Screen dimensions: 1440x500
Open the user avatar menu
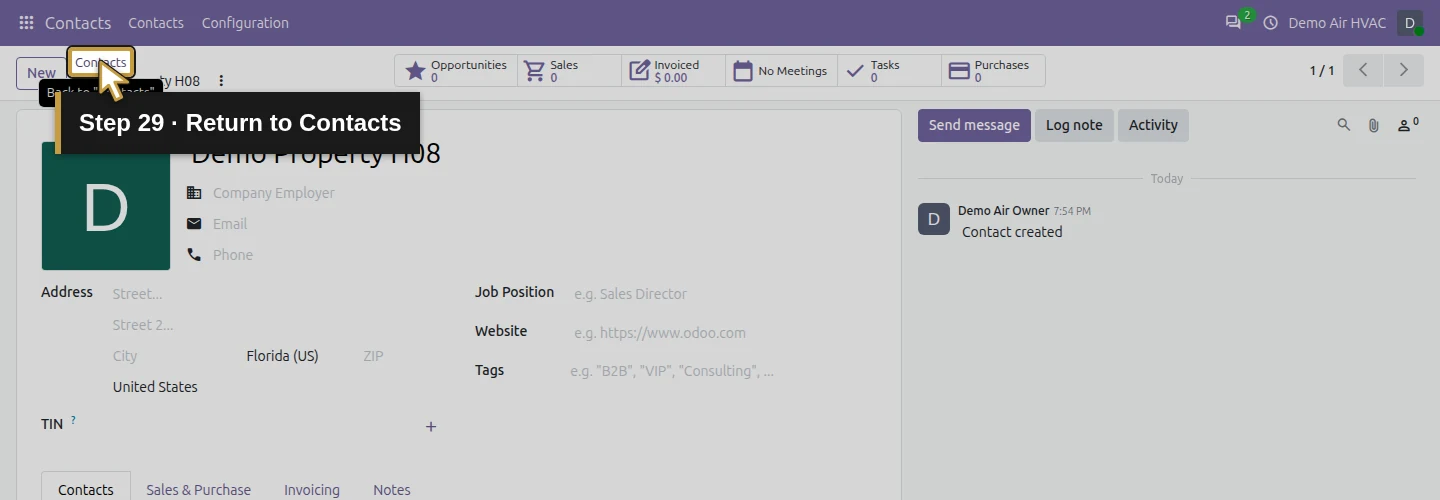click(1410, 22)
